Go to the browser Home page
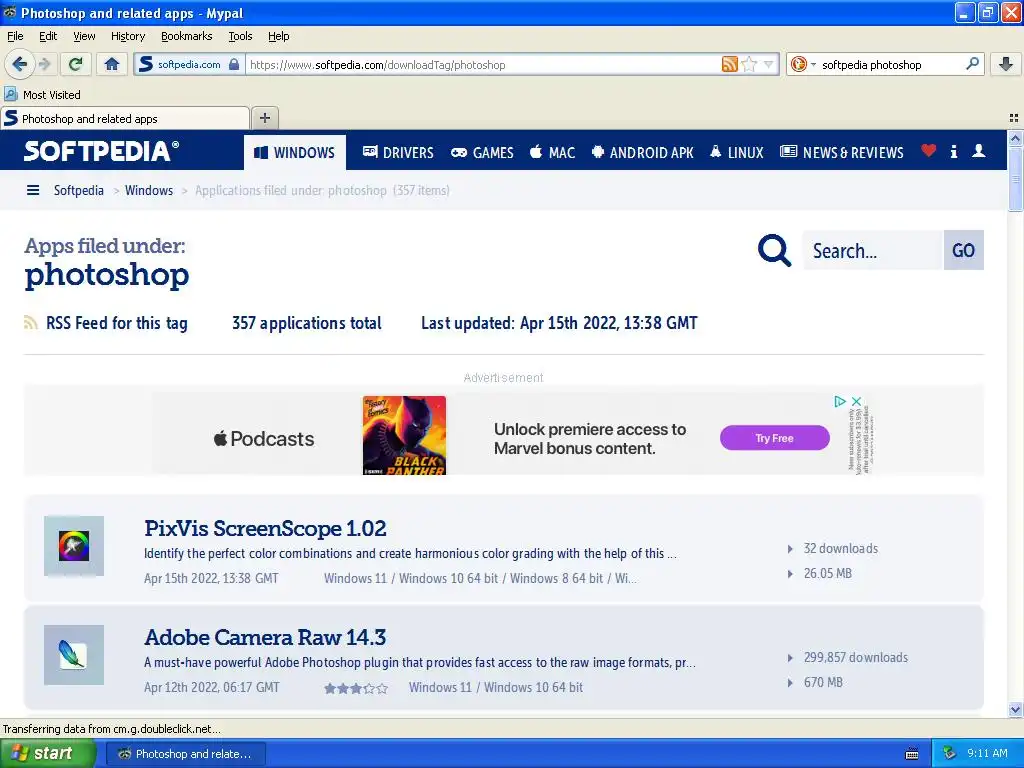This screenshot has width=1024, height=768. point(112,64)
